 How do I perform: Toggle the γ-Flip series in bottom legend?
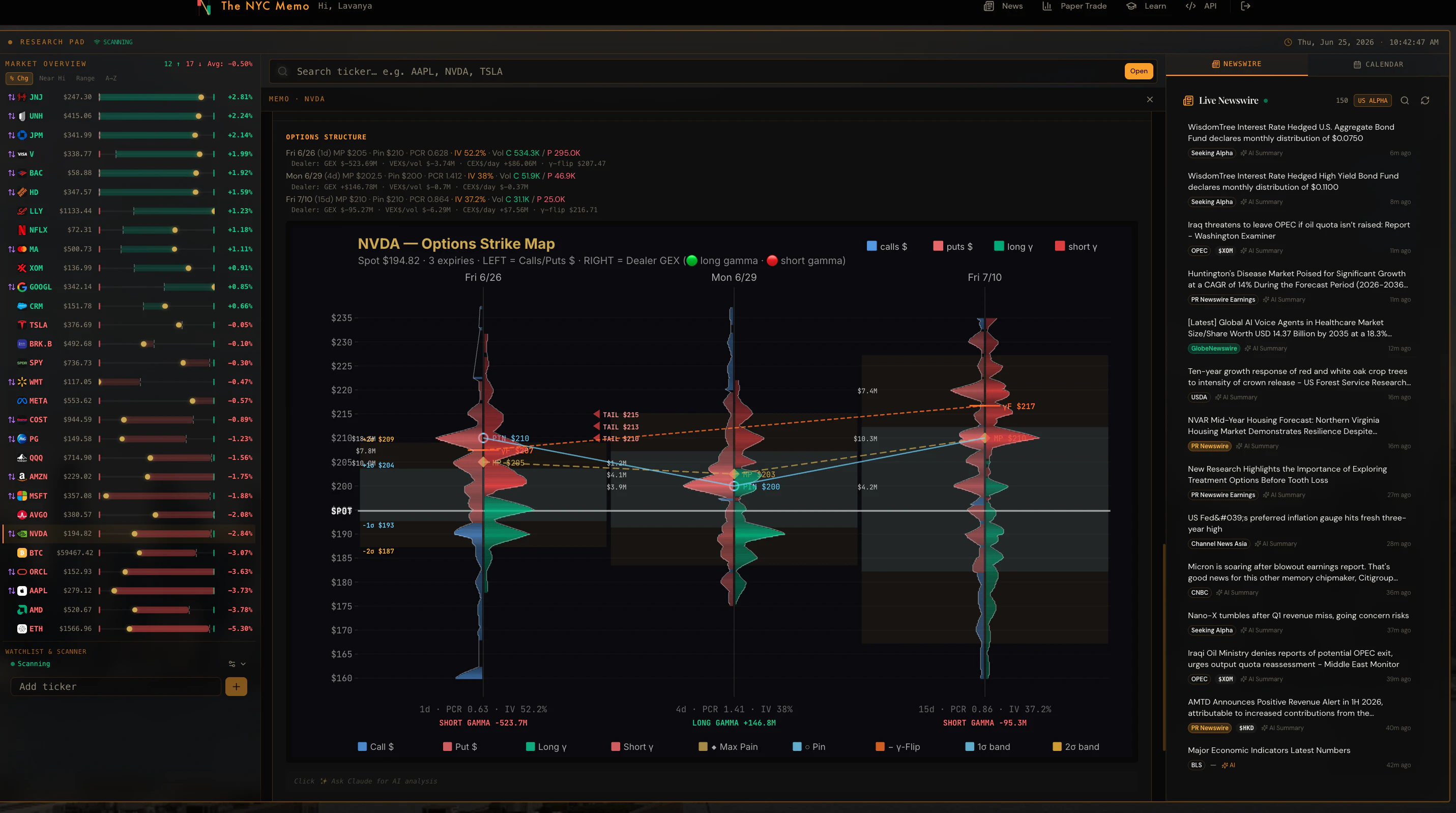tap(897, 747)
